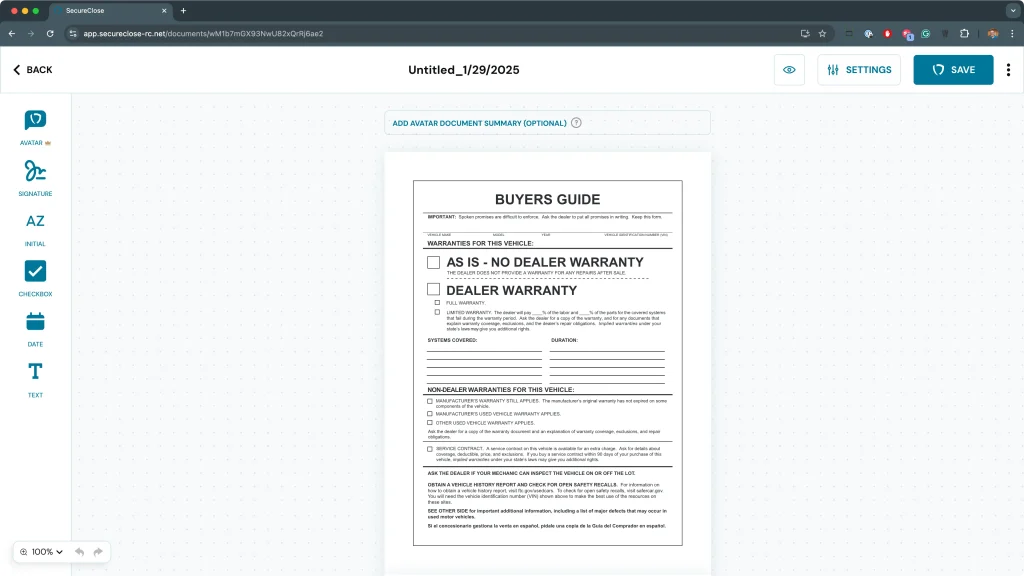
Task: Toggle document preview with eye icon
Action: point(789,70)
